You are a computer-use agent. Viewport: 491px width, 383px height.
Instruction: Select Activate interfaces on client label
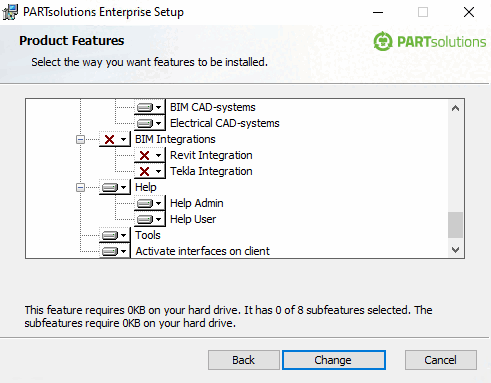point(202,251)
